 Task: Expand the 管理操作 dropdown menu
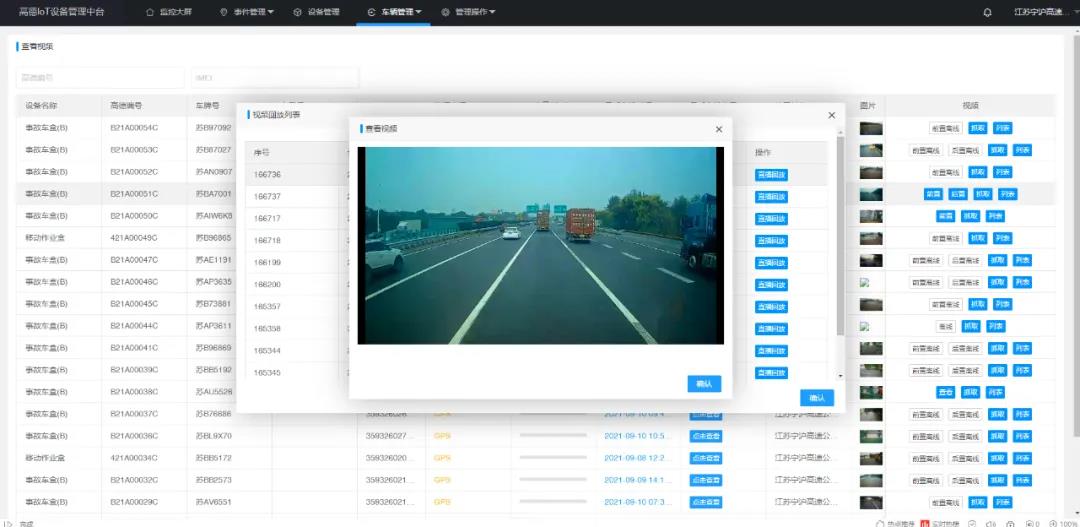point(492,12)
